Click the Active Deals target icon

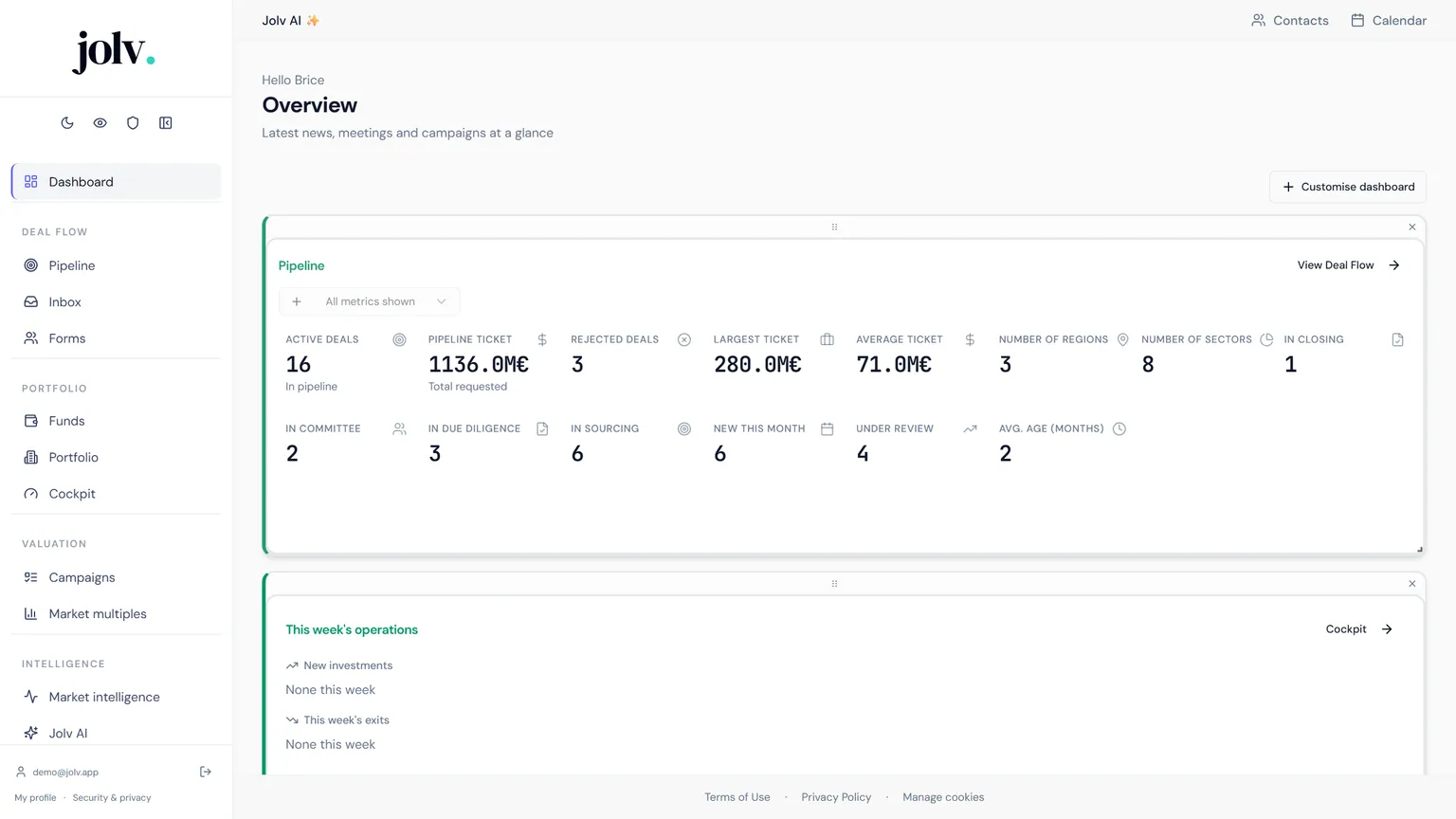pyautogui.click(x=399, y=339)
